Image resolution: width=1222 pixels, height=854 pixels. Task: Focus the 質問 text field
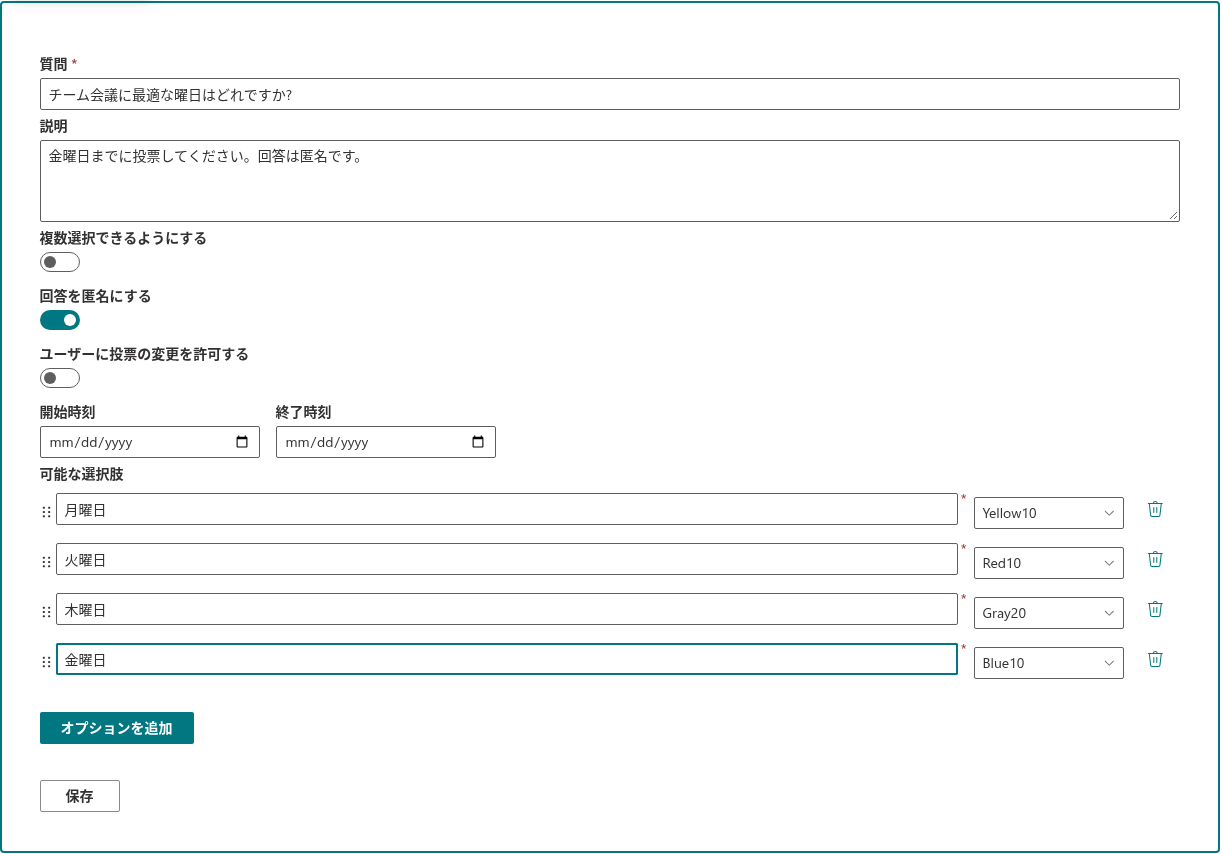tap(610, 94)
